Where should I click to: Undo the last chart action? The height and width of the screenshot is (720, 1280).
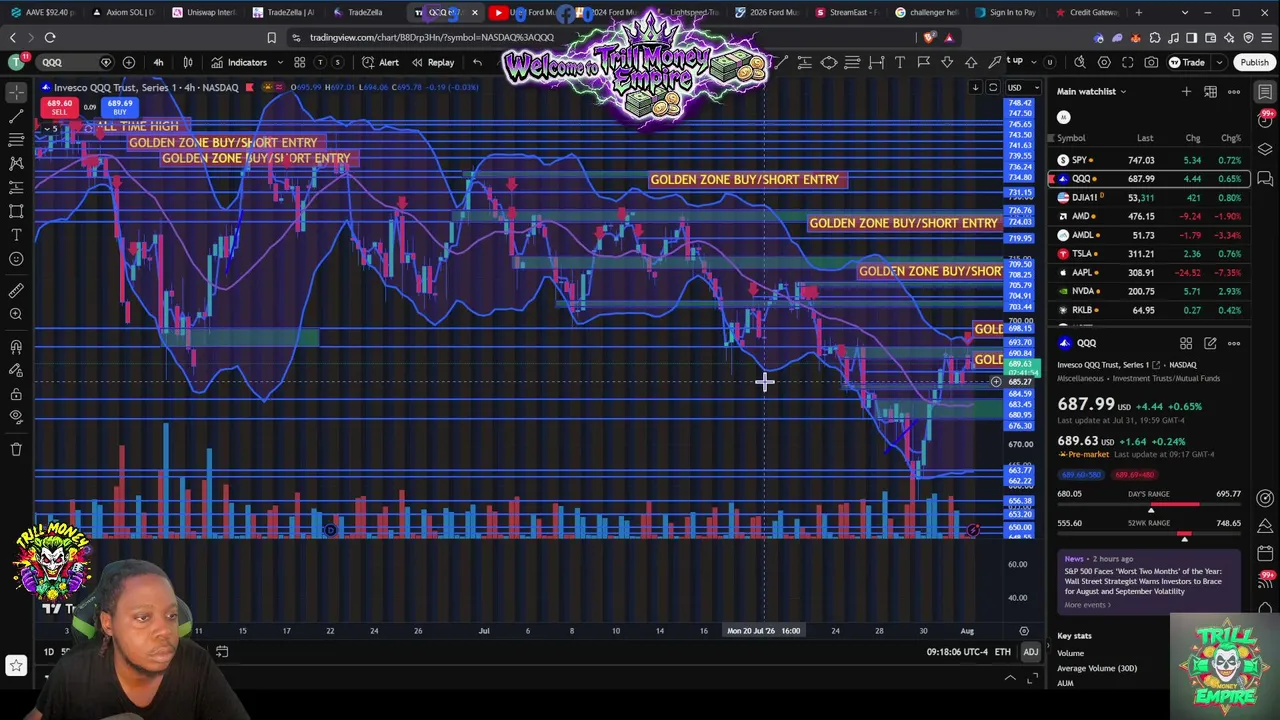(x=477, y=62)
